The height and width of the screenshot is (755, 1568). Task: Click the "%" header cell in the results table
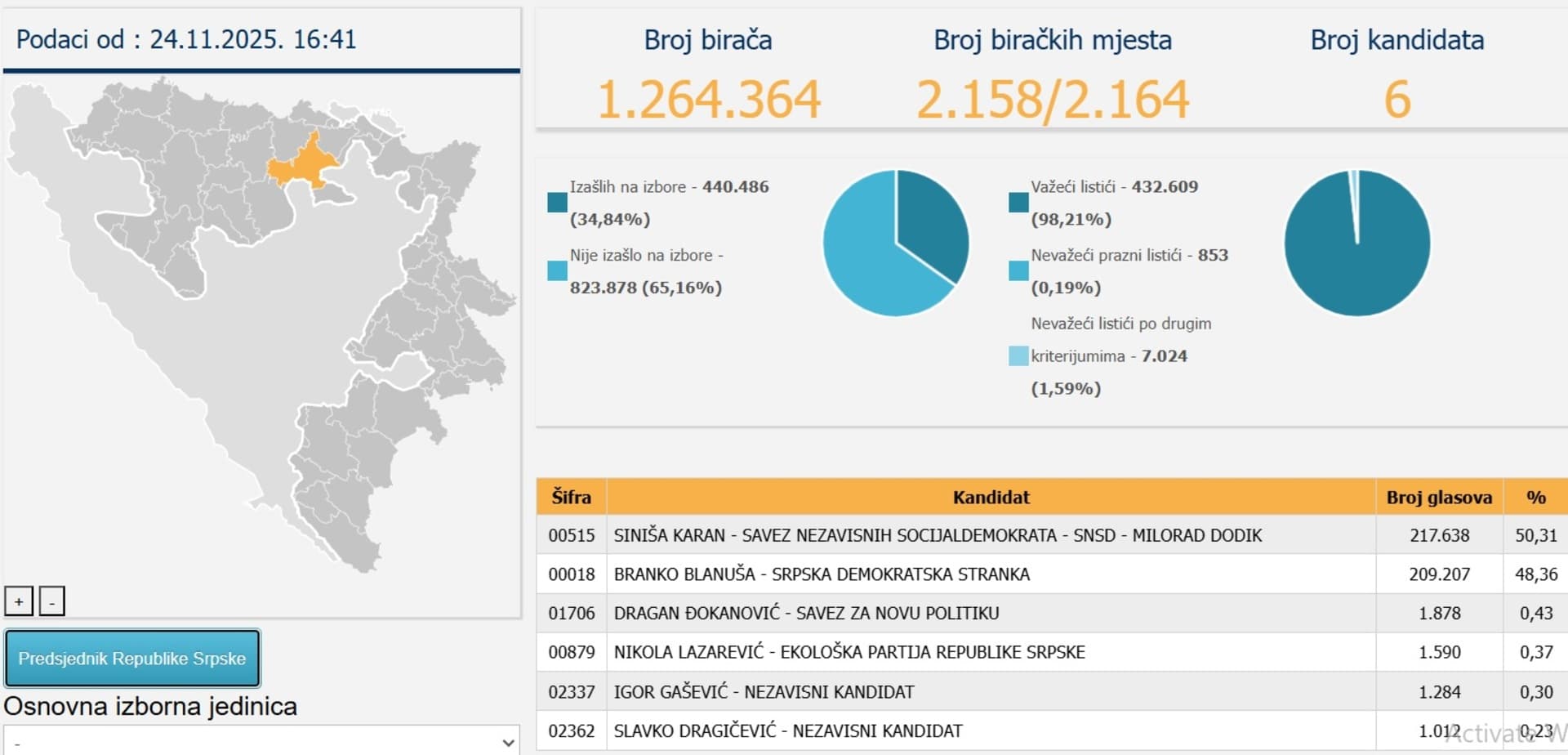click(x=1535, y=497)
